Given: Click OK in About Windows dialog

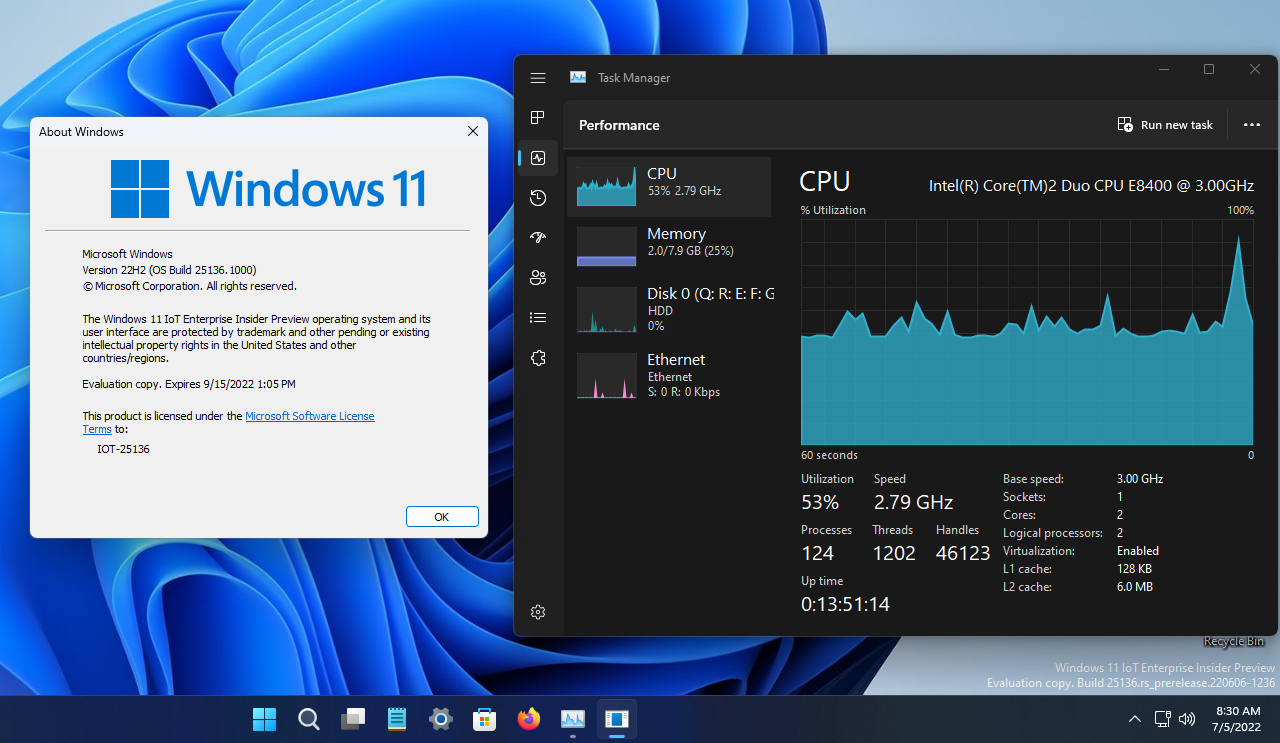Looking at the screenshot, I should click(442, 517).
